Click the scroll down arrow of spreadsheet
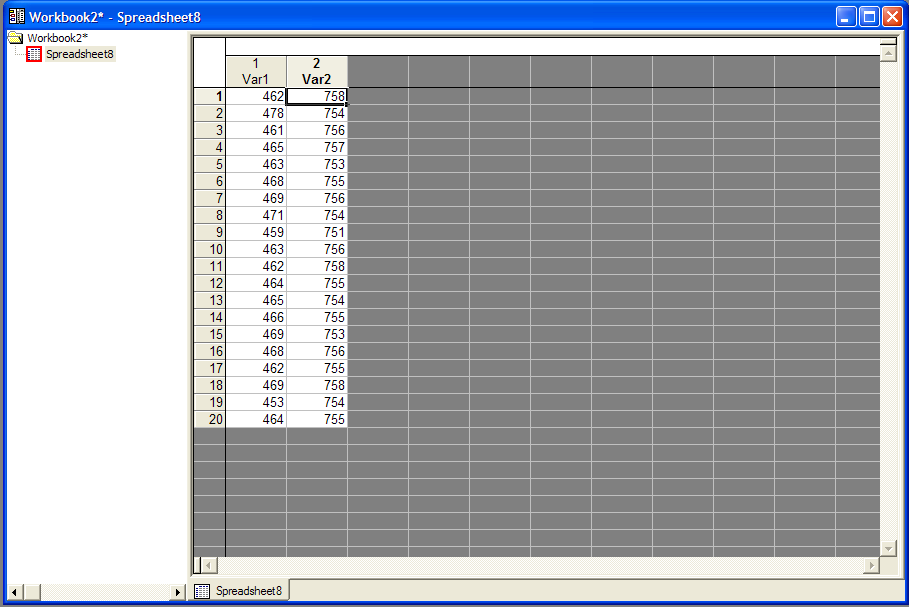The width and height of the screenshot is (909, 607). point(888,548)
